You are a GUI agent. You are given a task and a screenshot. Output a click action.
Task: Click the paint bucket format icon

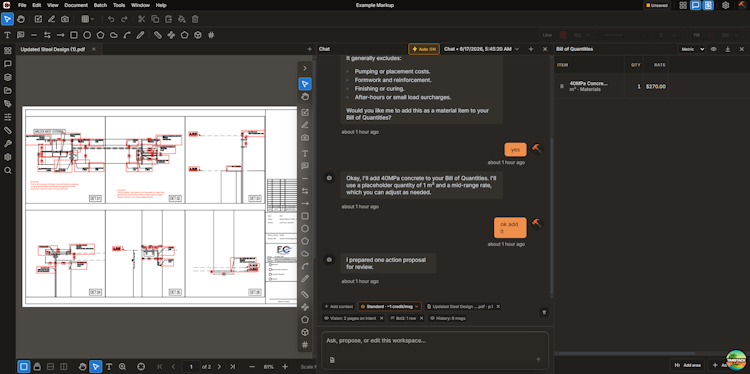click(182, 19)
